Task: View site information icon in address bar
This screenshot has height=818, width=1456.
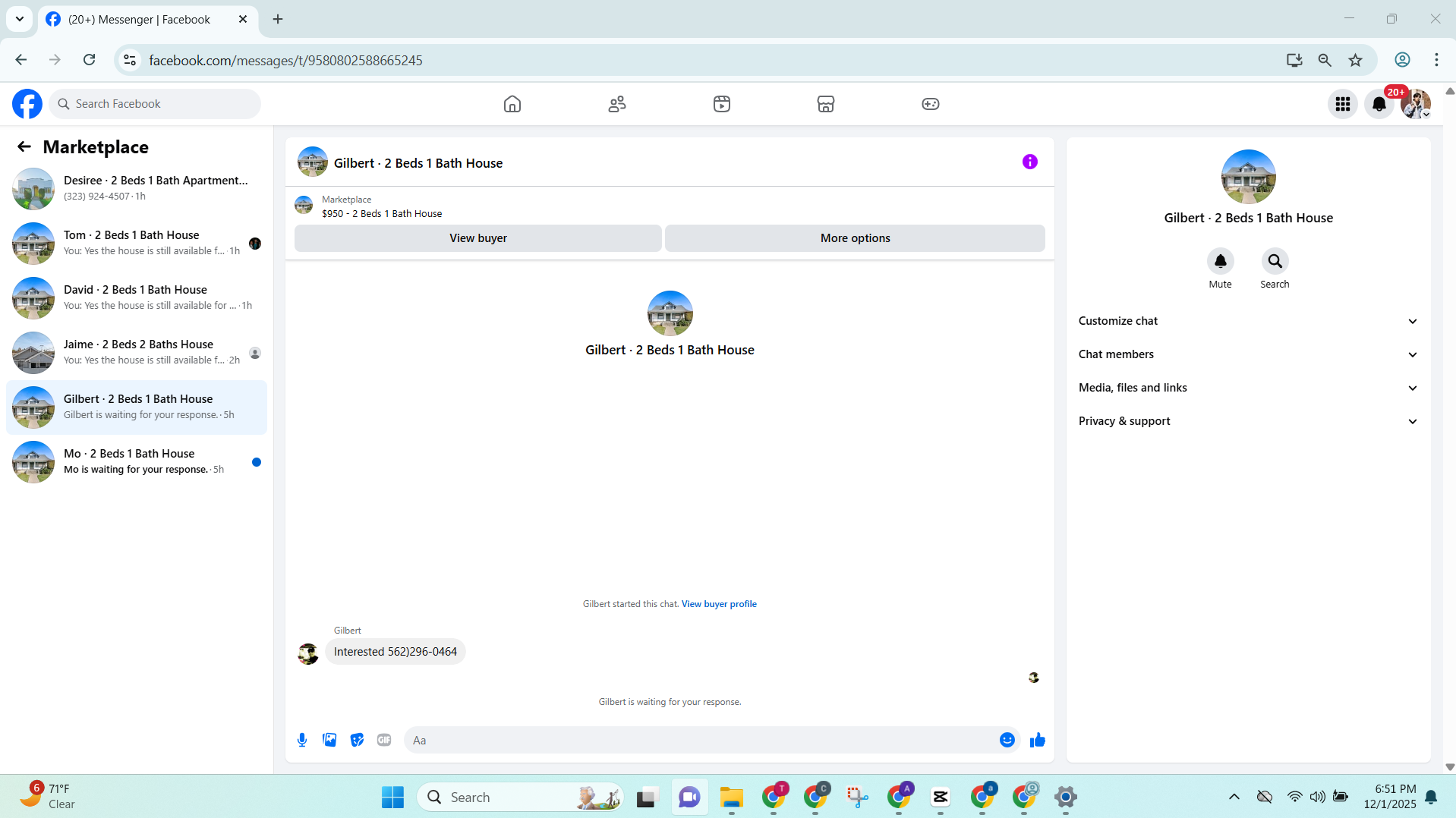Action: (x=130, y=60)
